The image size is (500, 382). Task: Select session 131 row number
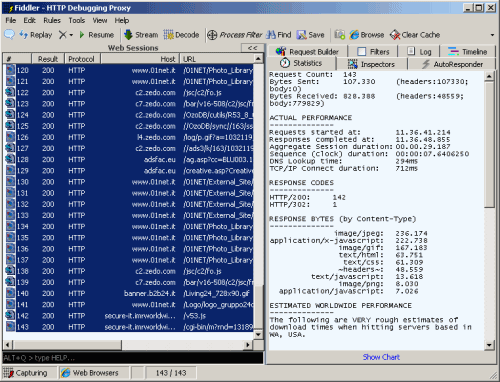tap(23, 193)
